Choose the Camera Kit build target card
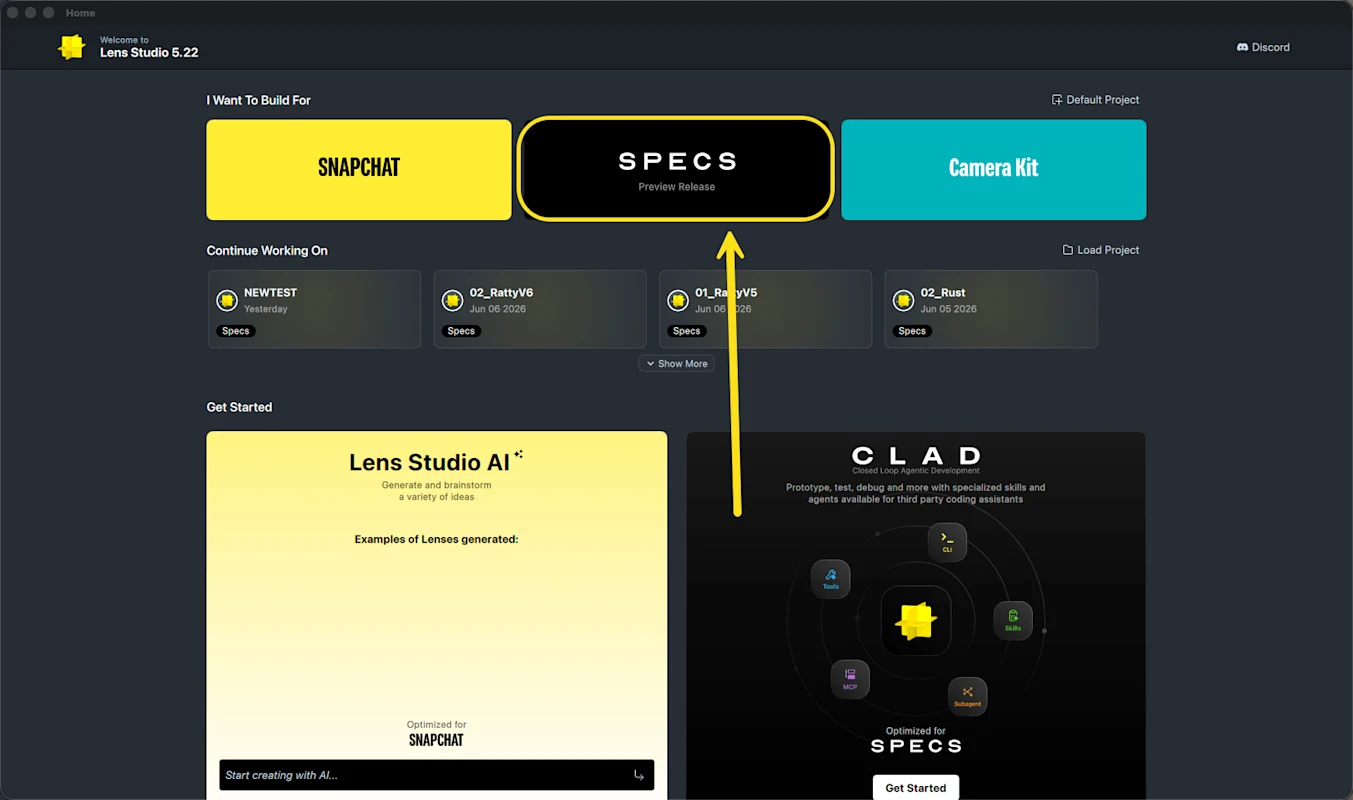 (x=994, y=170)
